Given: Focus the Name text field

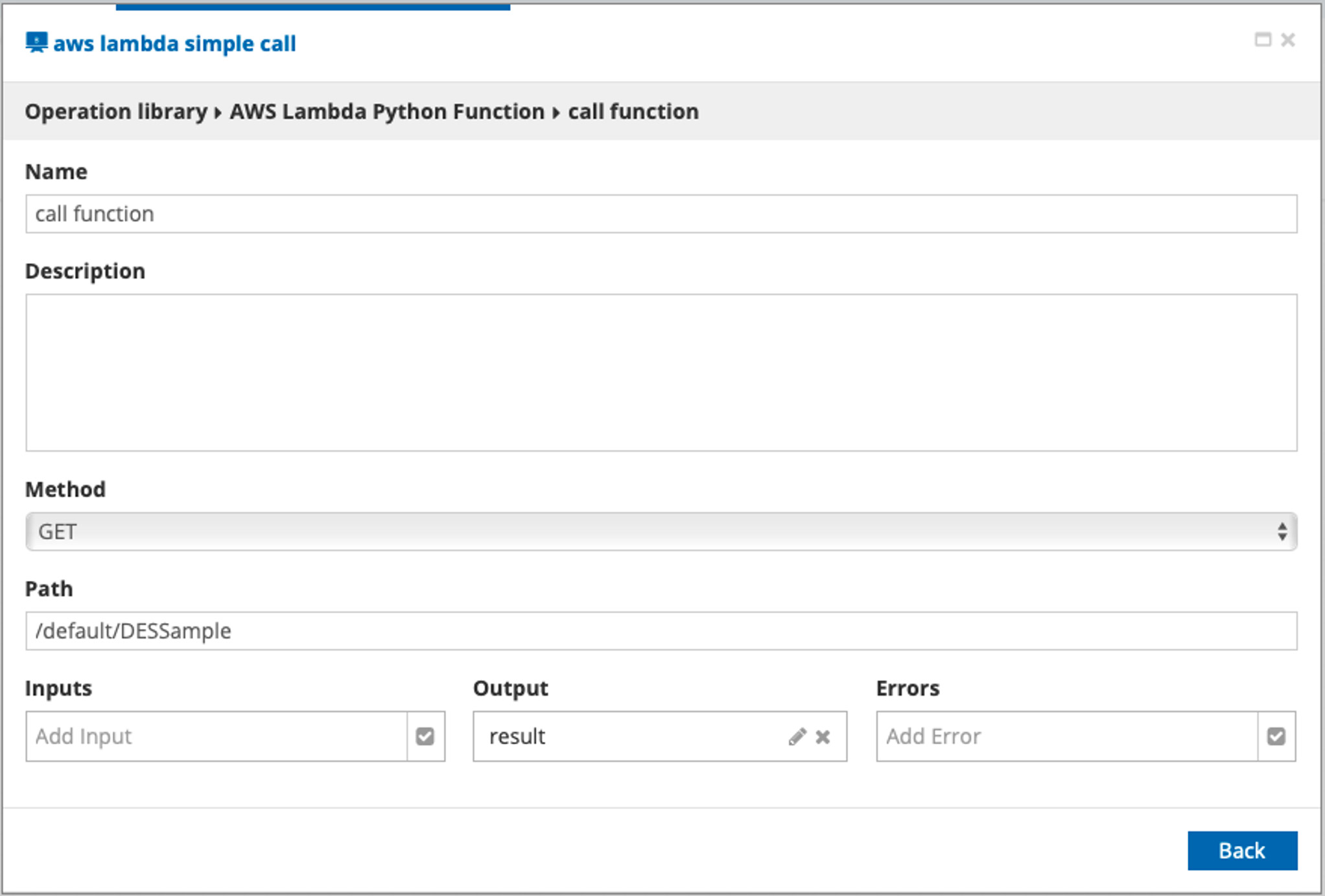Looking at the screenshot, I should pos(661,214).
